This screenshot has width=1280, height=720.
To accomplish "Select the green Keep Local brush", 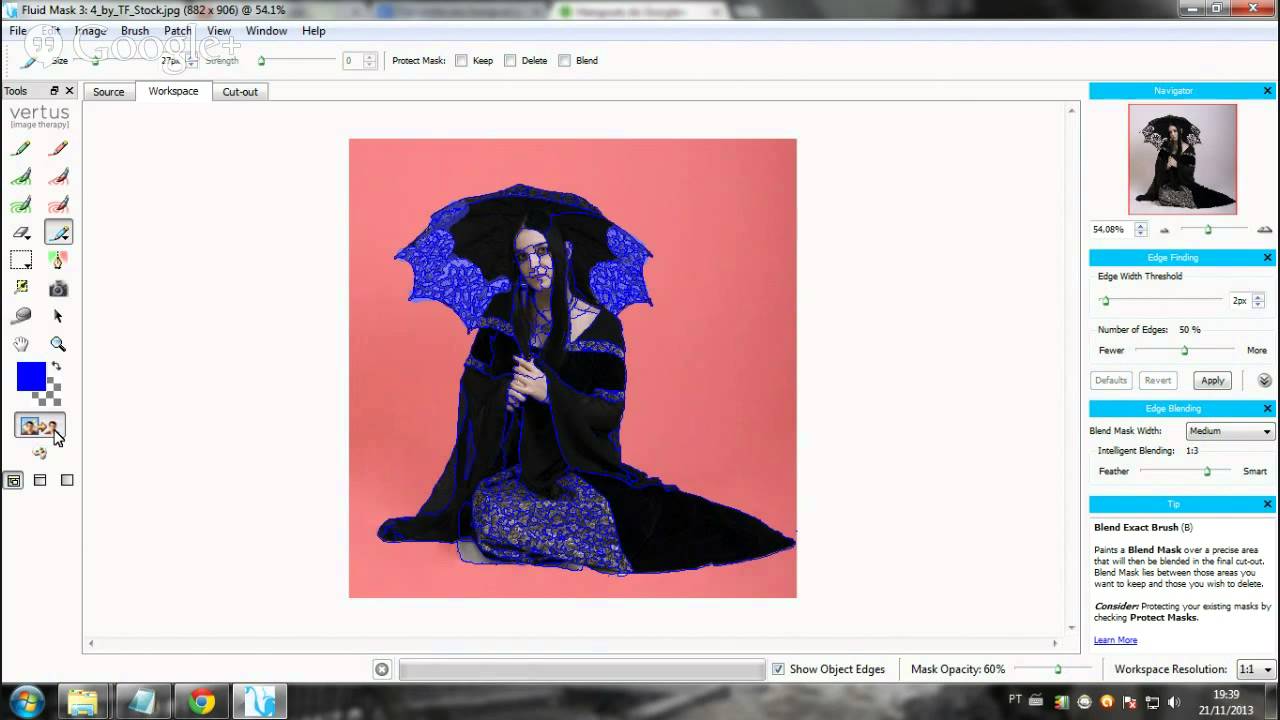I will click(21, 176).
